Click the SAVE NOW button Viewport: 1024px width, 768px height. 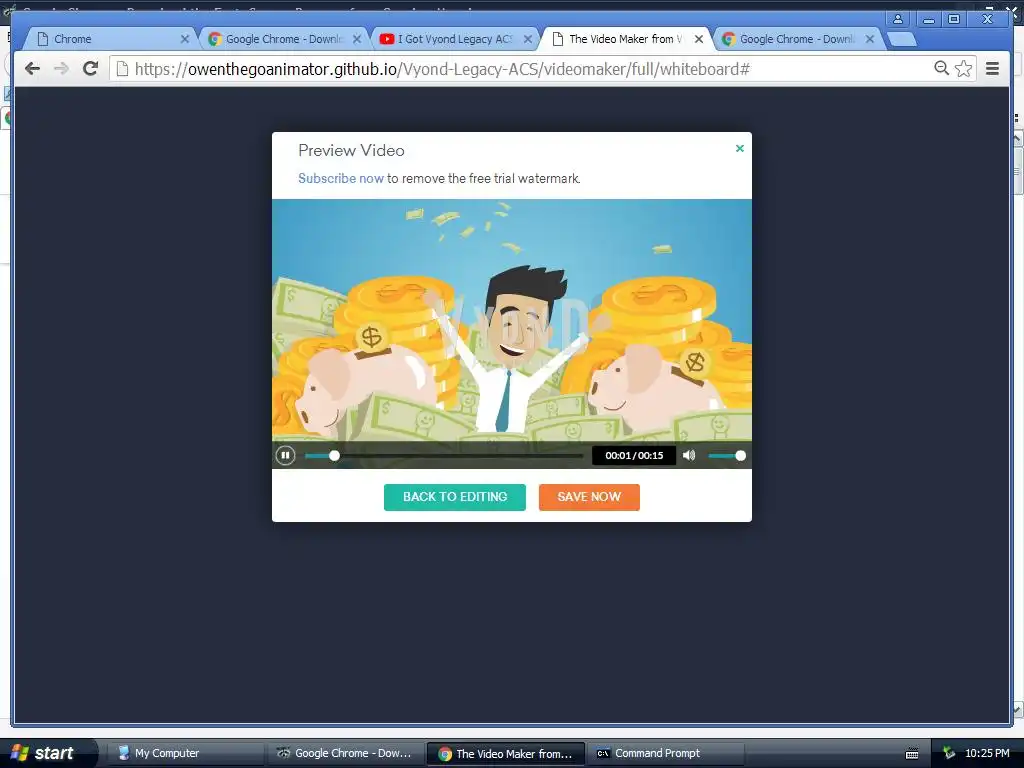pyautogui.click(x=589, y=497)
